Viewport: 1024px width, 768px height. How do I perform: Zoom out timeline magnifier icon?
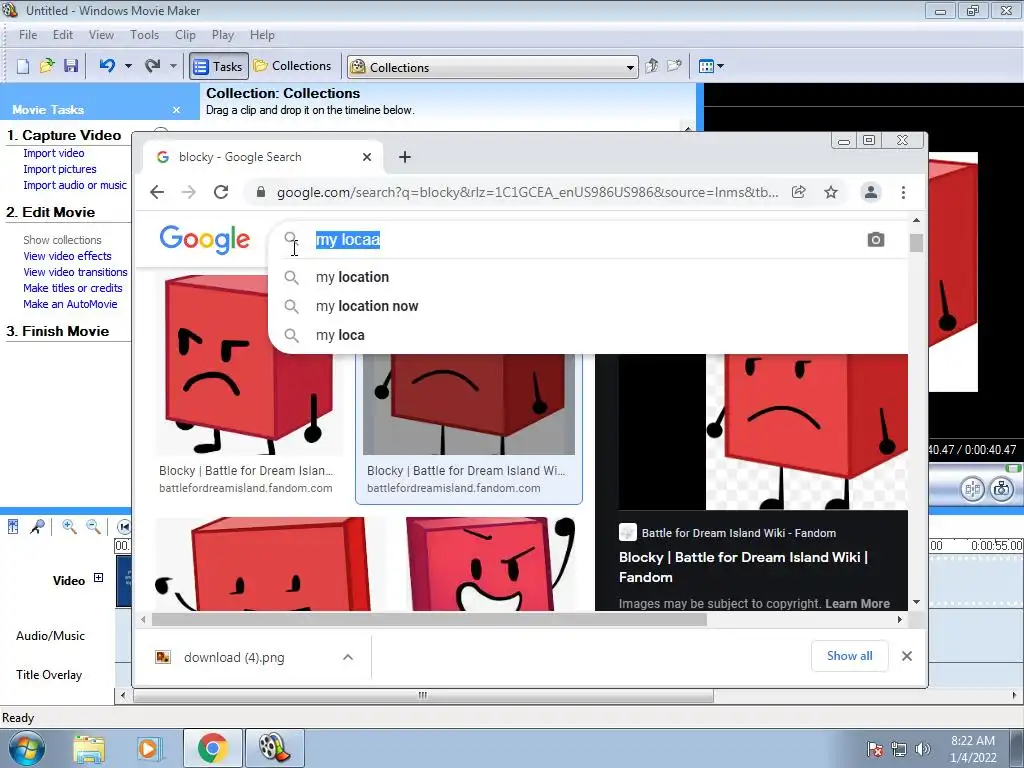click(x=93, y=526)
